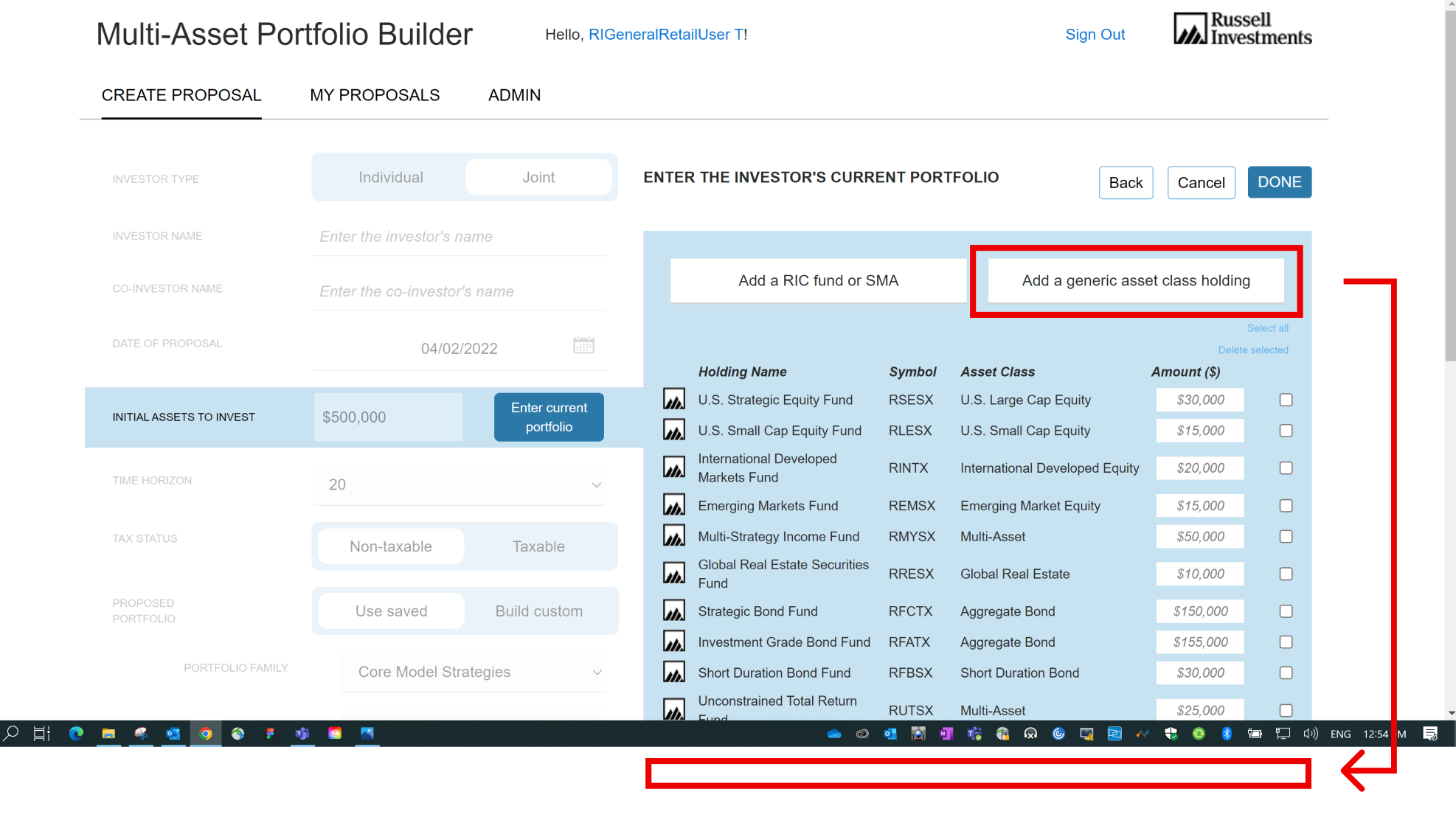This screenshot has width=1456, height=834.
Task: Click the Russell Investments logo
Action: [1242, 29]
